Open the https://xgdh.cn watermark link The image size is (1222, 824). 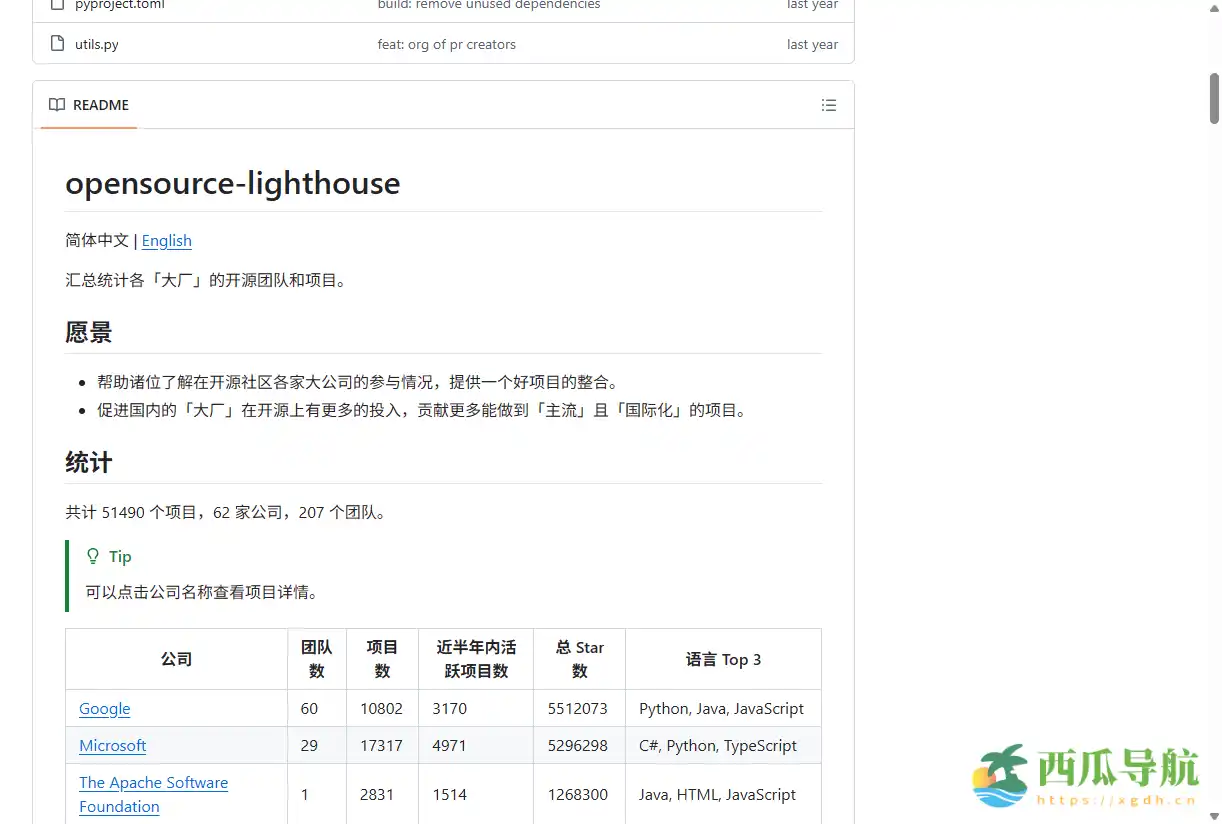(1116, 802)
